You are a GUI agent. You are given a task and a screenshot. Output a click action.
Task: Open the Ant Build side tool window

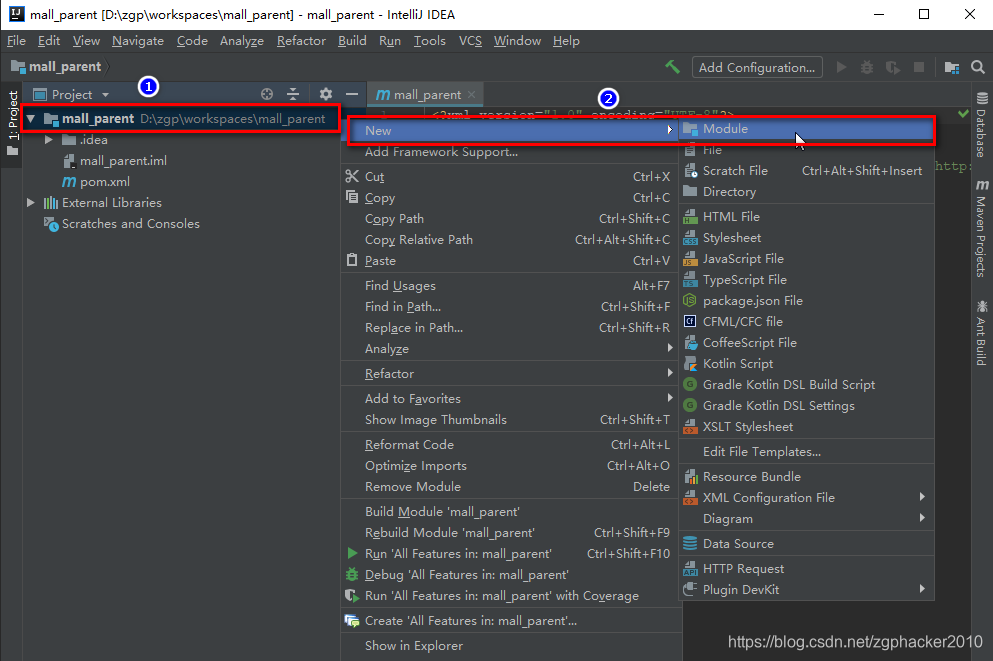coord(982,333)
